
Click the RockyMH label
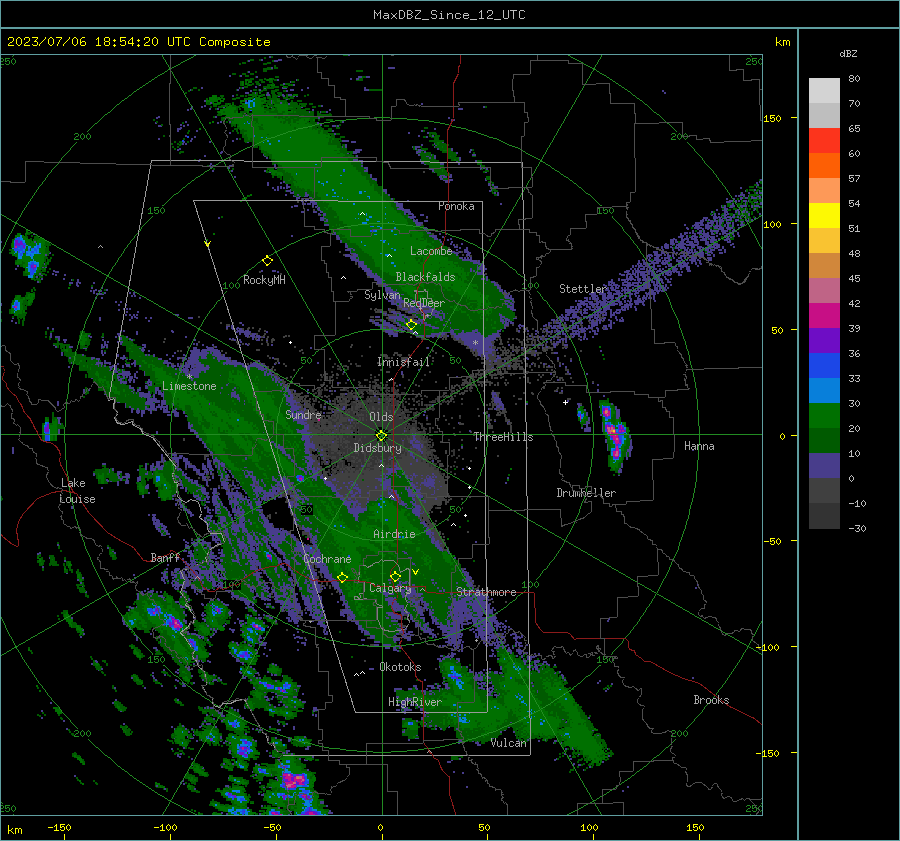[264, 280]
